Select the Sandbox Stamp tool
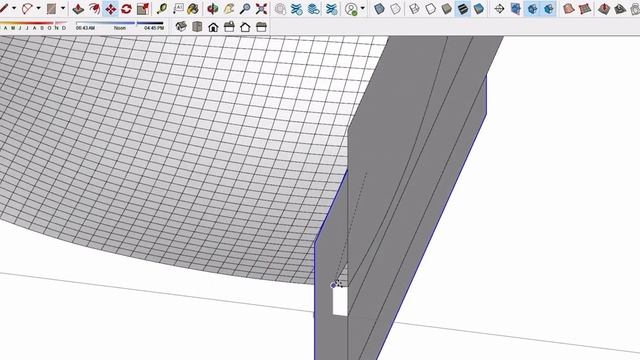This screenshot has width=640, height=360. (x=620, y=8)
